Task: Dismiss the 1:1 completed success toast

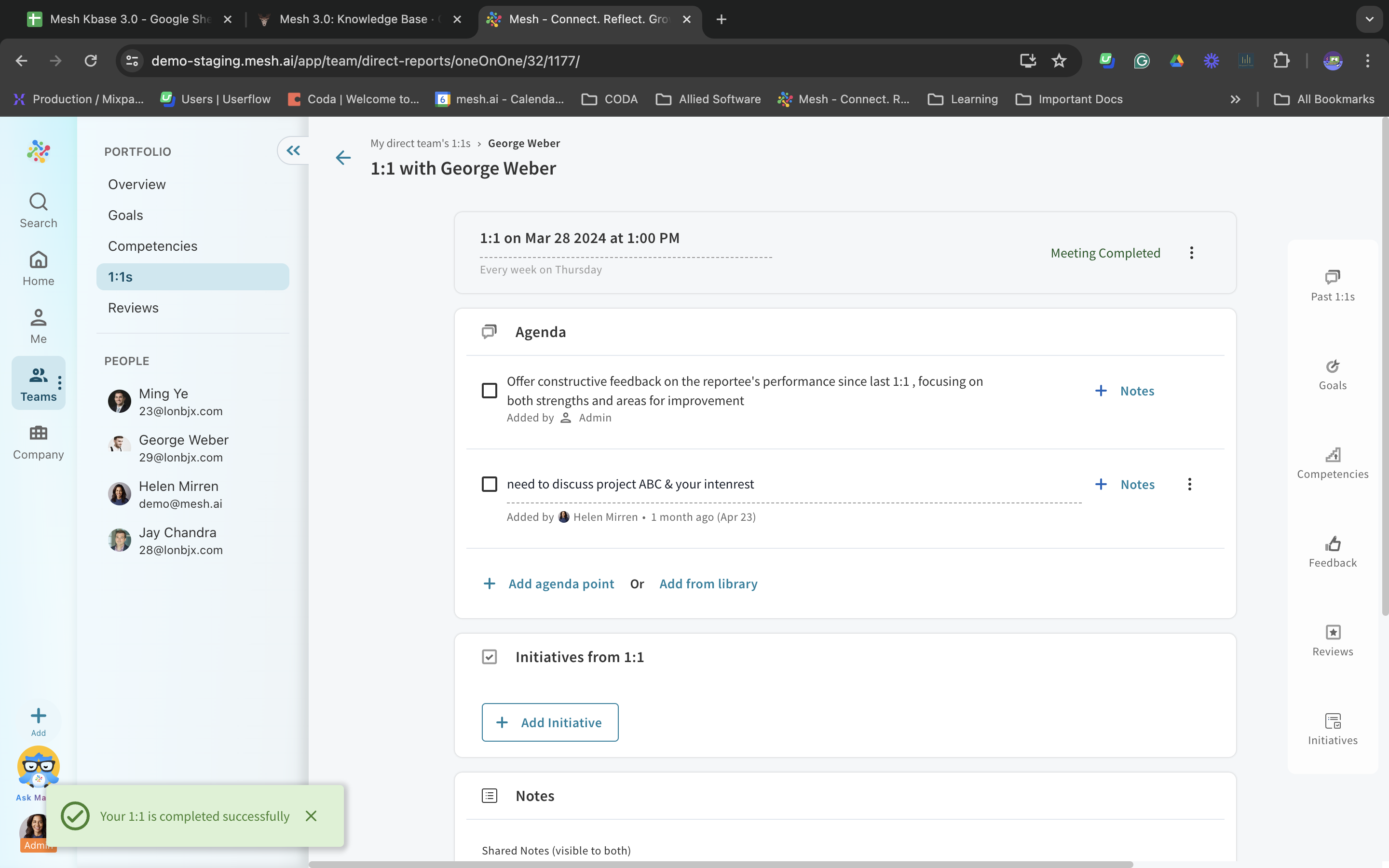Action: click(311, 816)
